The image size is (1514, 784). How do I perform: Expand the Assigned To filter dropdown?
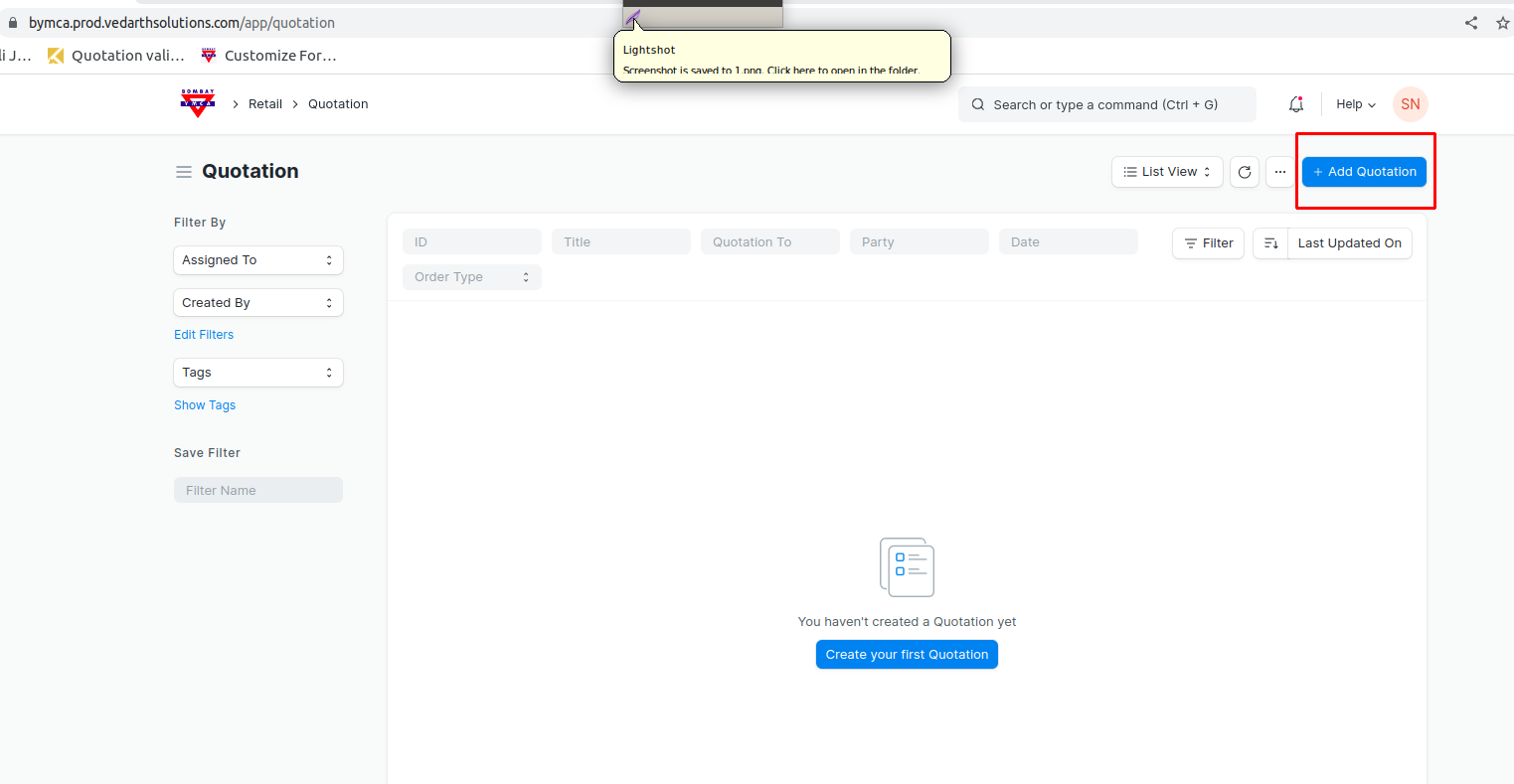[258, 260]
